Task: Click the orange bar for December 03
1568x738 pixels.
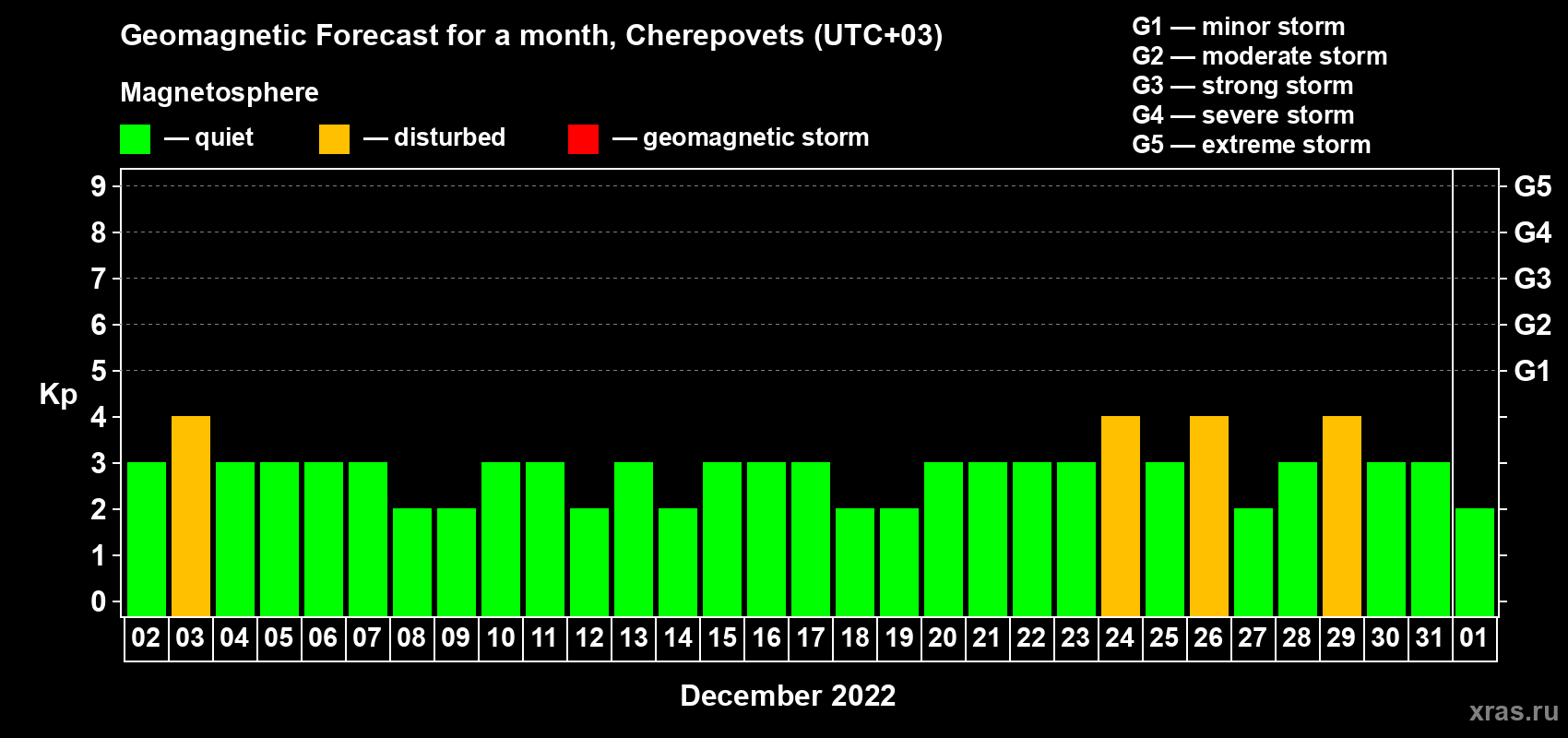Action: (191, 516)
